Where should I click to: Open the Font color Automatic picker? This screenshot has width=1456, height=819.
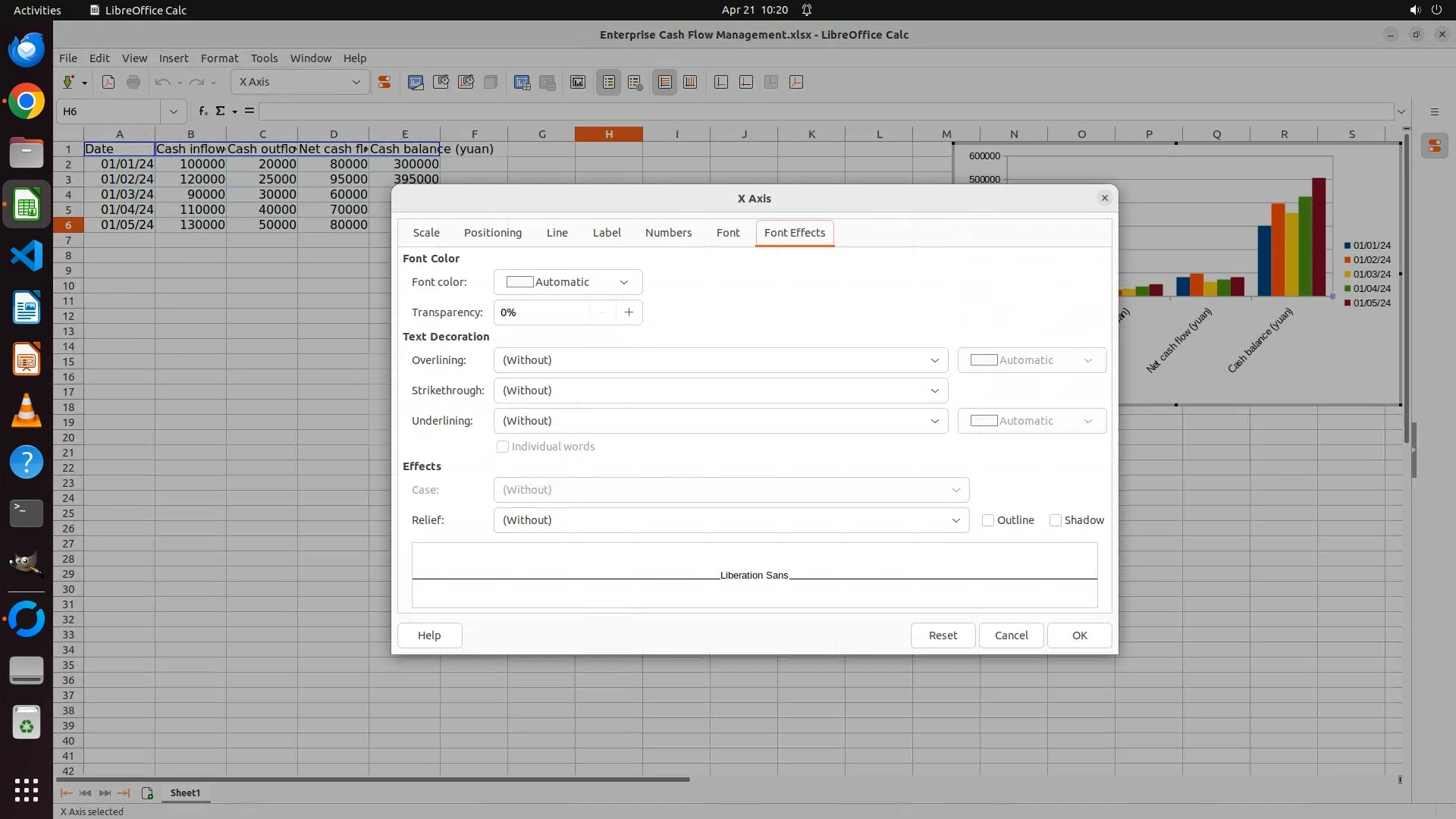567,282
